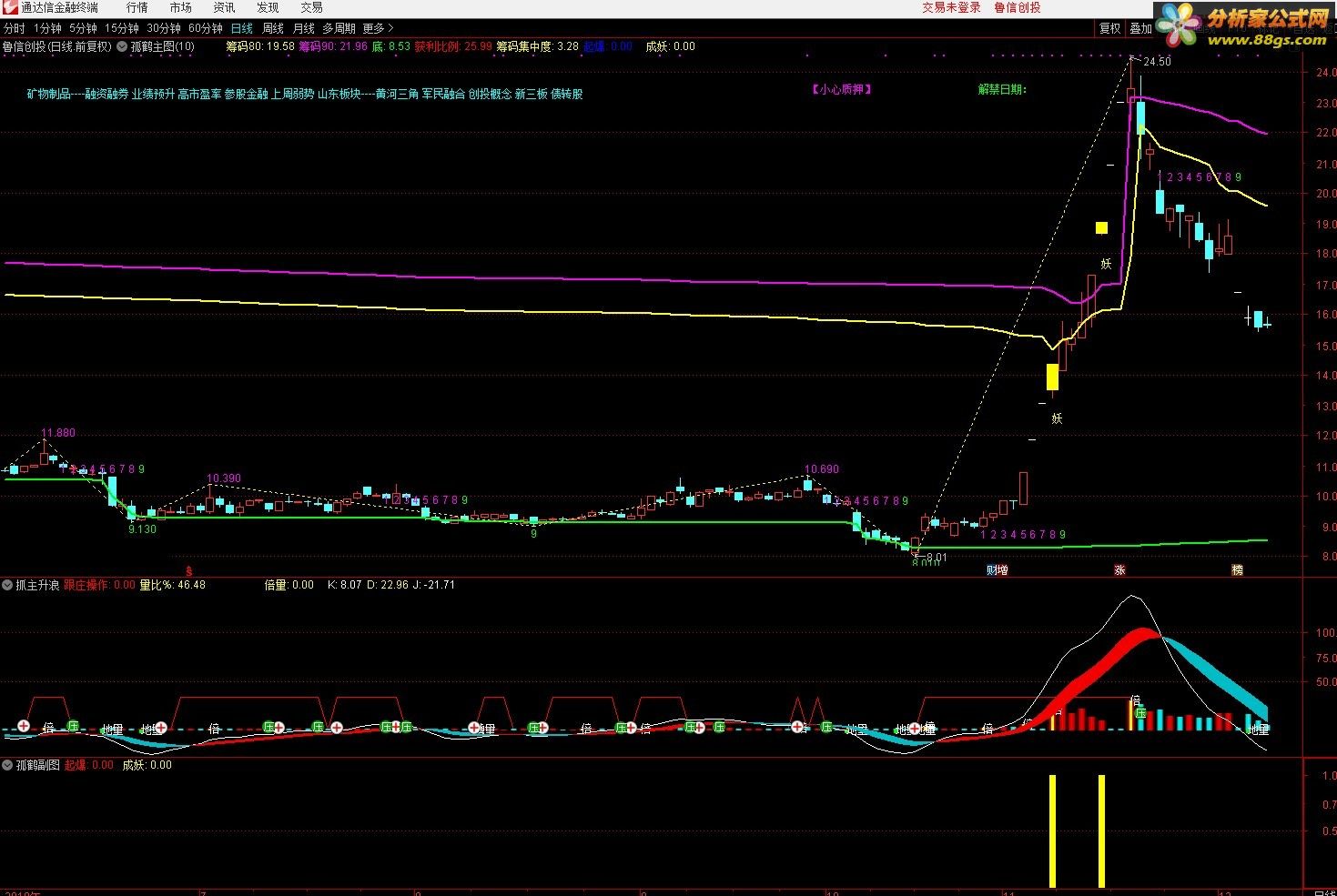Image resolution: width=1337 pixels, height=896 pixels.
Task: Click the J: -21.71 KDJ value
Action: (433, 585)
